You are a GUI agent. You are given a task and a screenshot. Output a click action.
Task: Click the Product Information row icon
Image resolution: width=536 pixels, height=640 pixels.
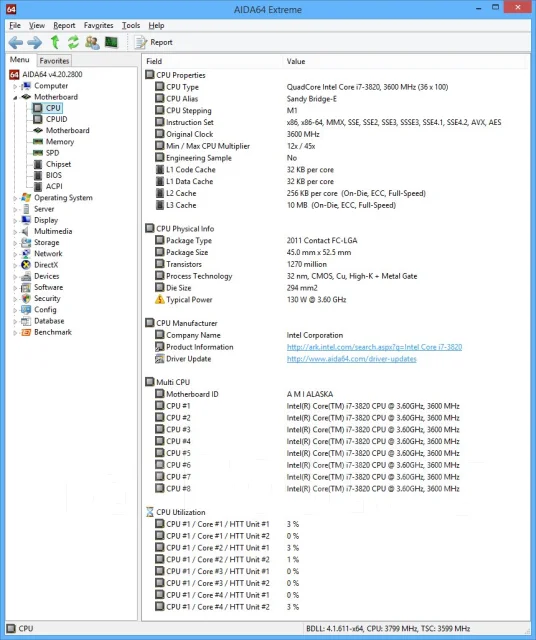tap(160, 347)
